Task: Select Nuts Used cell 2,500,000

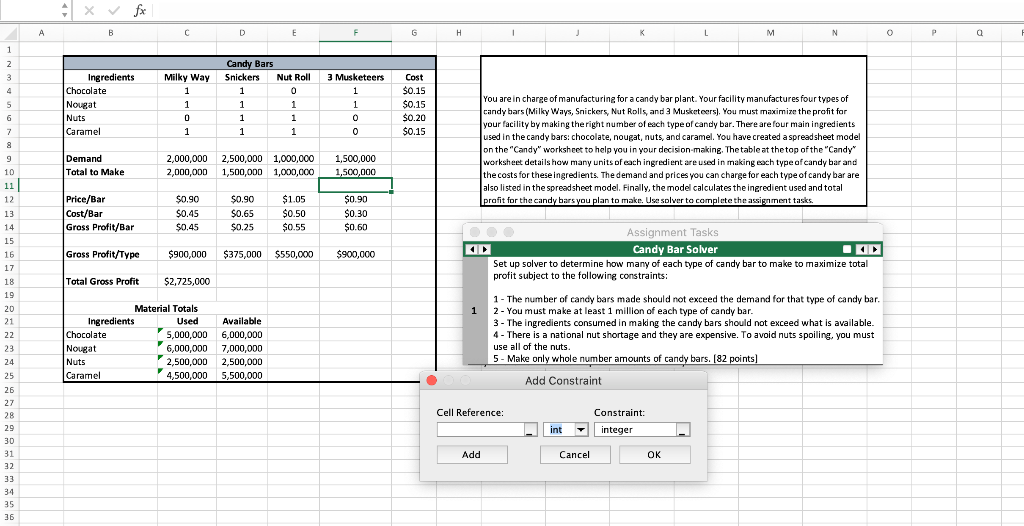Action: coord(187,361)
